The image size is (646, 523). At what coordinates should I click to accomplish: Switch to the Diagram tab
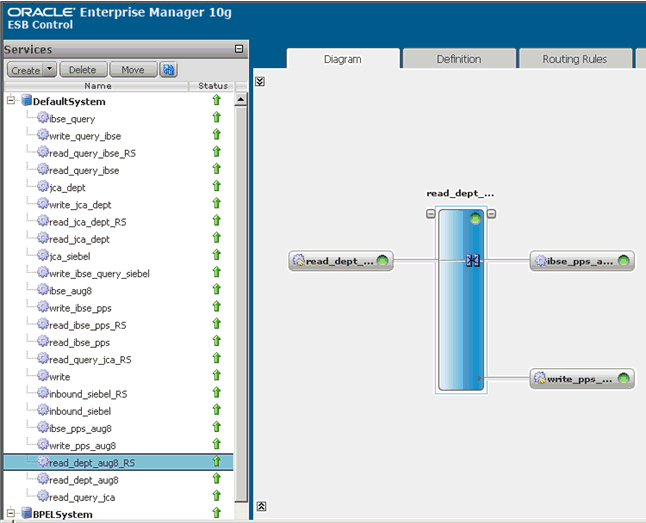(x=343, y=59)
